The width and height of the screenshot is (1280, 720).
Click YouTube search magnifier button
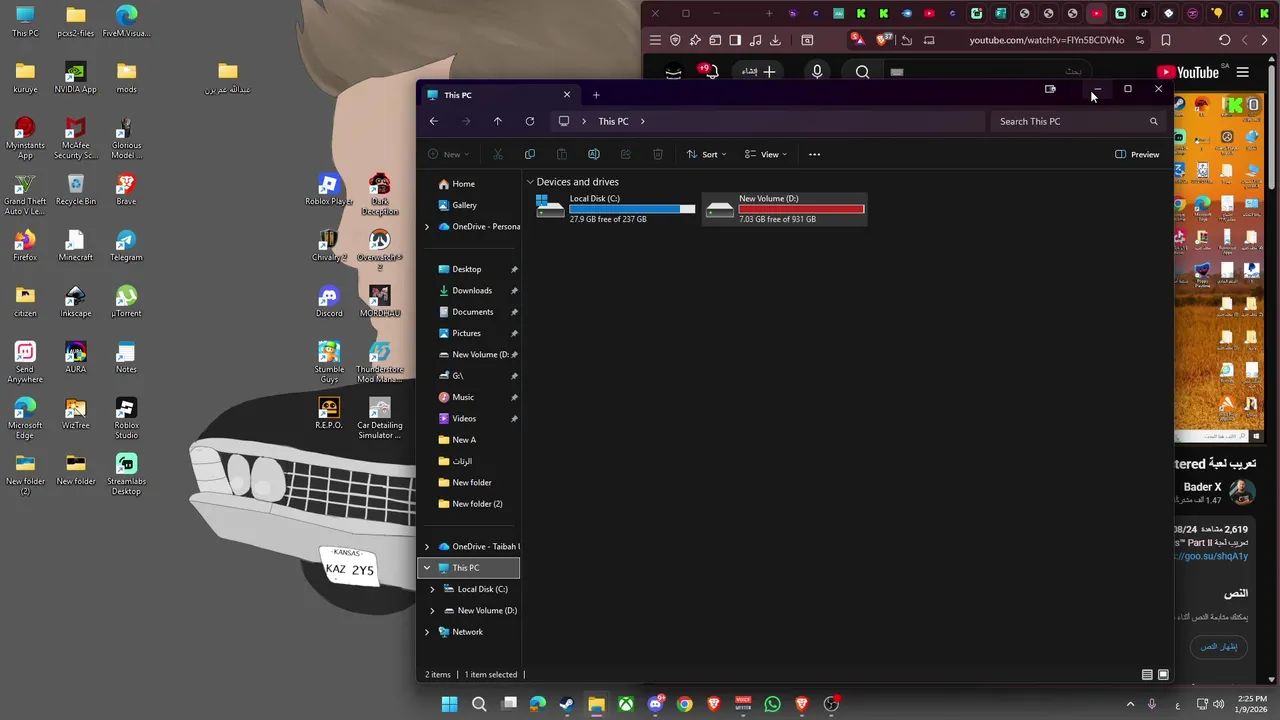coord(862,72)
